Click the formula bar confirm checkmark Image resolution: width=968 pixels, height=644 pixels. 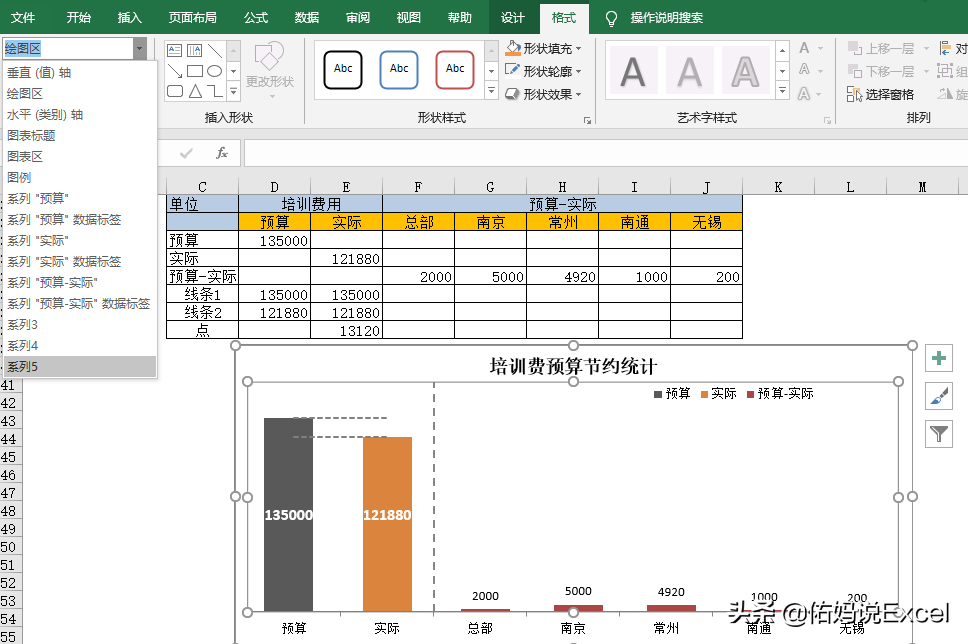click(186, 153)
